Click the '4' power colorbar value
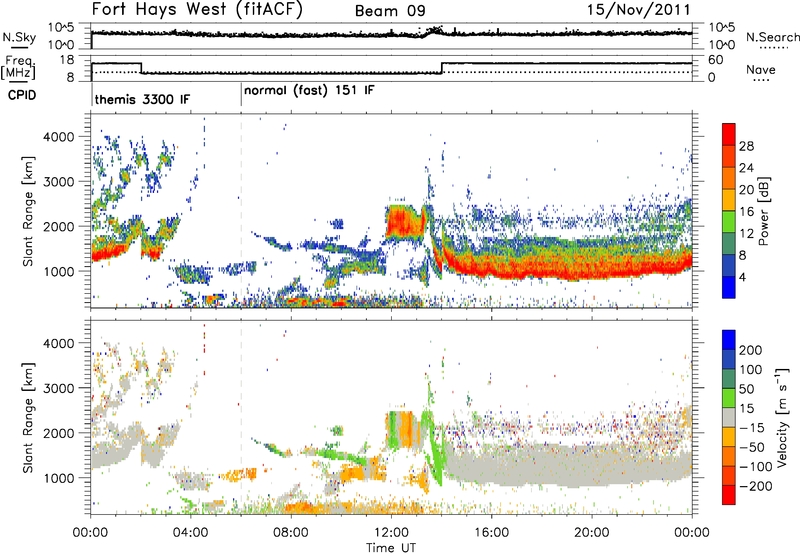Image resolution: width=800 pixels, height=554 pixels. [742, 278]
